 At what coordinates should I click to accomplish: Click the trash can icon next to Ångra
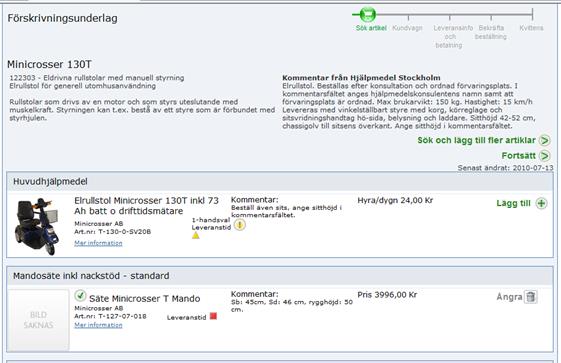(531, 296)
